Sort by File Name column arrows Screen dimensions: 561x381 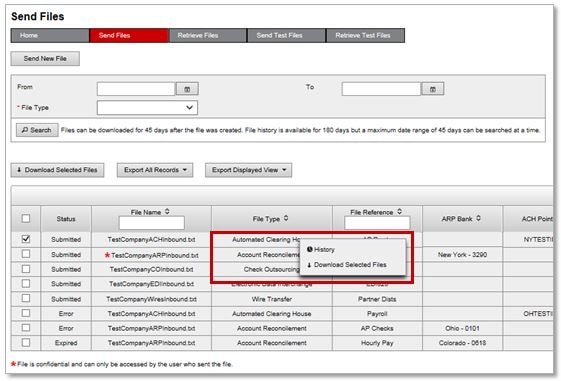(167, 212)
